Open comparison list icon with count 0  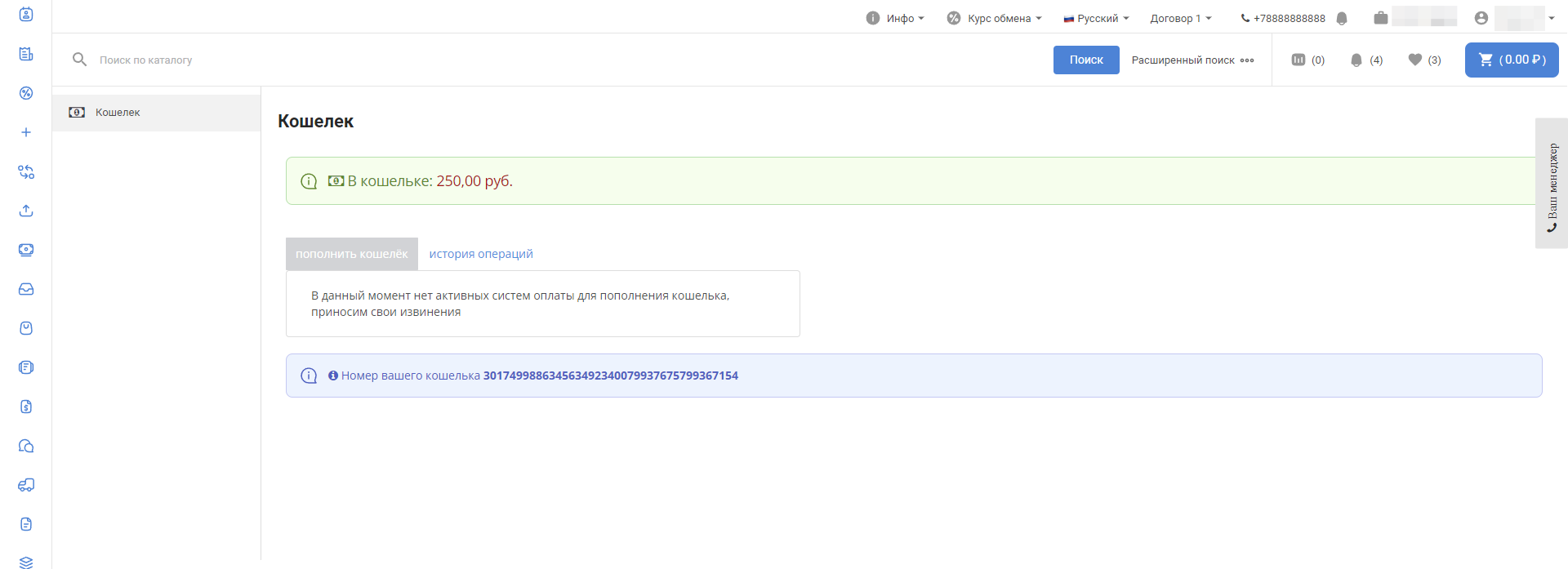click(x=1307, y=60)
